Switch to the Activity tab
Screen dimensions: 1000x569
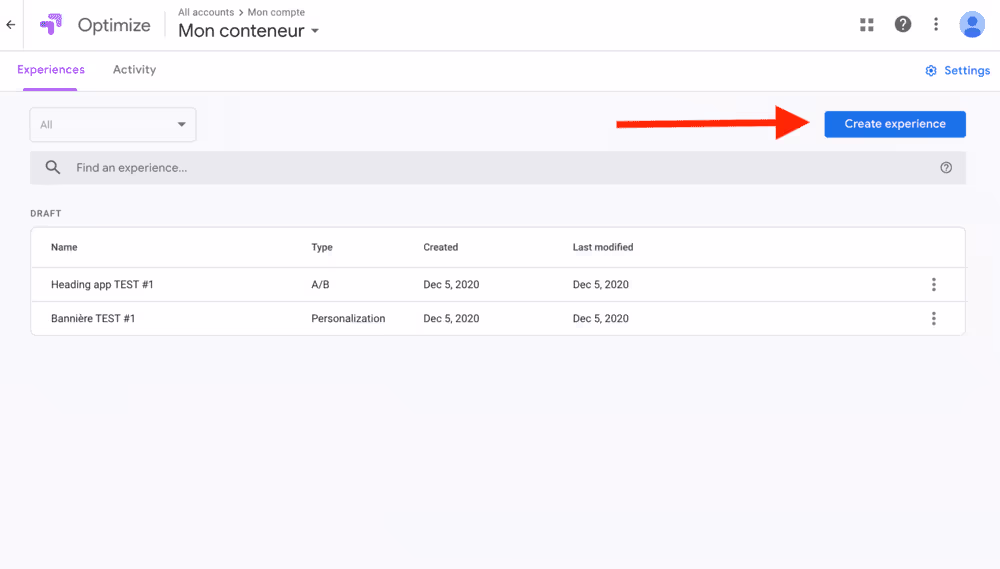click(135, 70)
